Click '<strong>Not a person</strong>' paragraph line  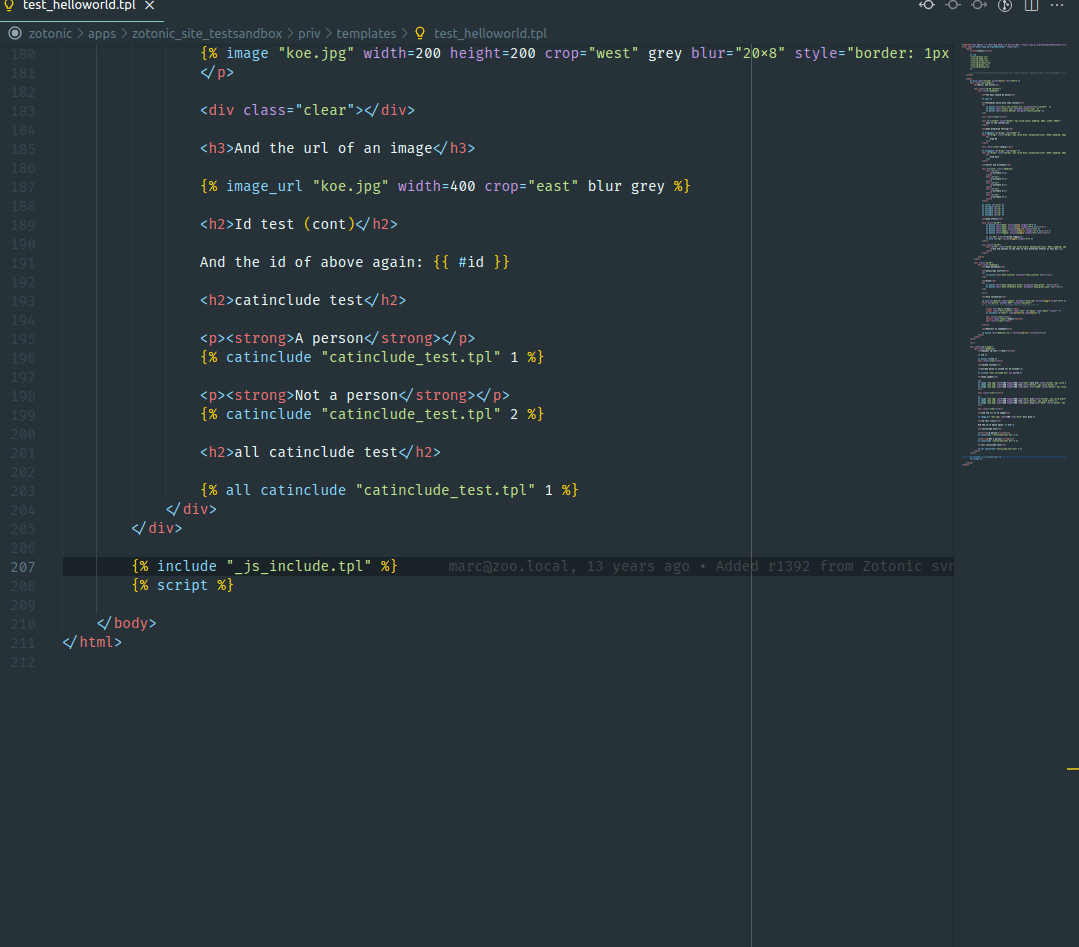pyautogui.click(x=354, y=396)
